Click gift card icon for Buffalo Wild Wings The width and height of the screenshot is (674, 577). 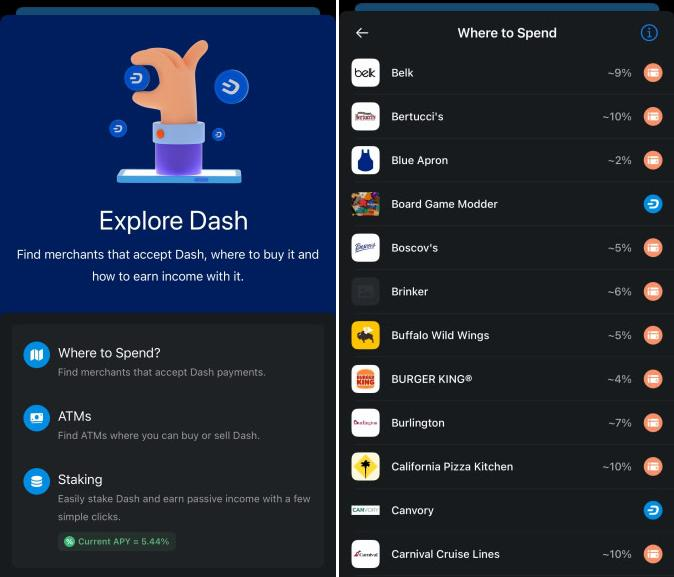[x=653, y=335]
